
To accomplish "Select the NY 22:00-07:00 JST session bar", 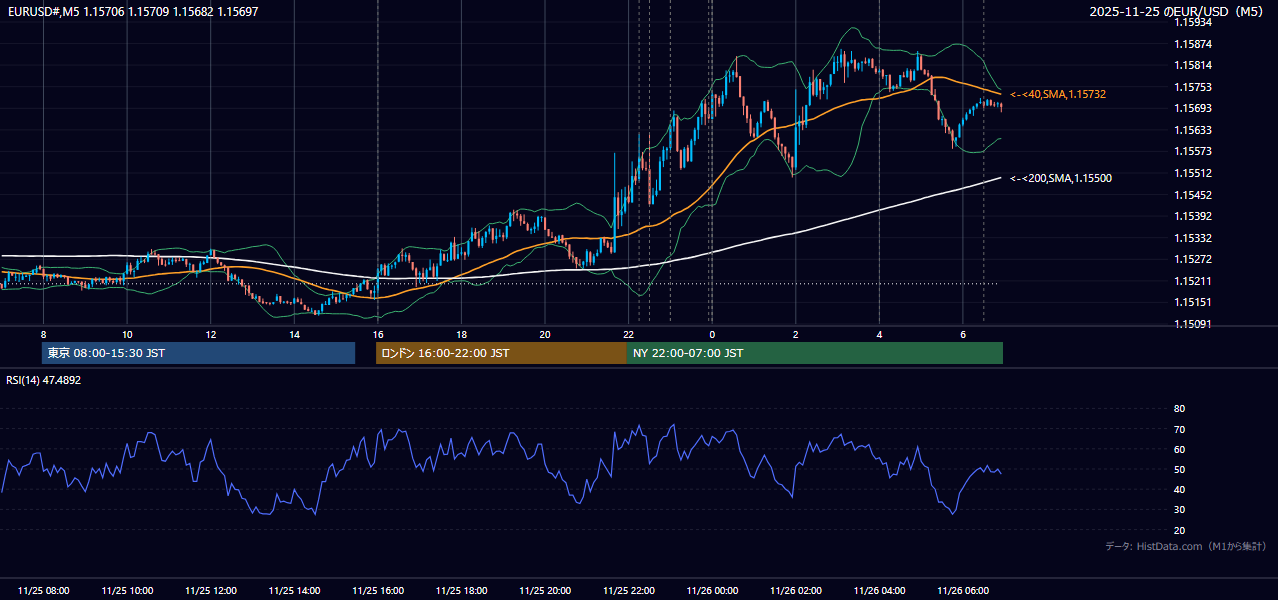I will click(x=815, y=353).
